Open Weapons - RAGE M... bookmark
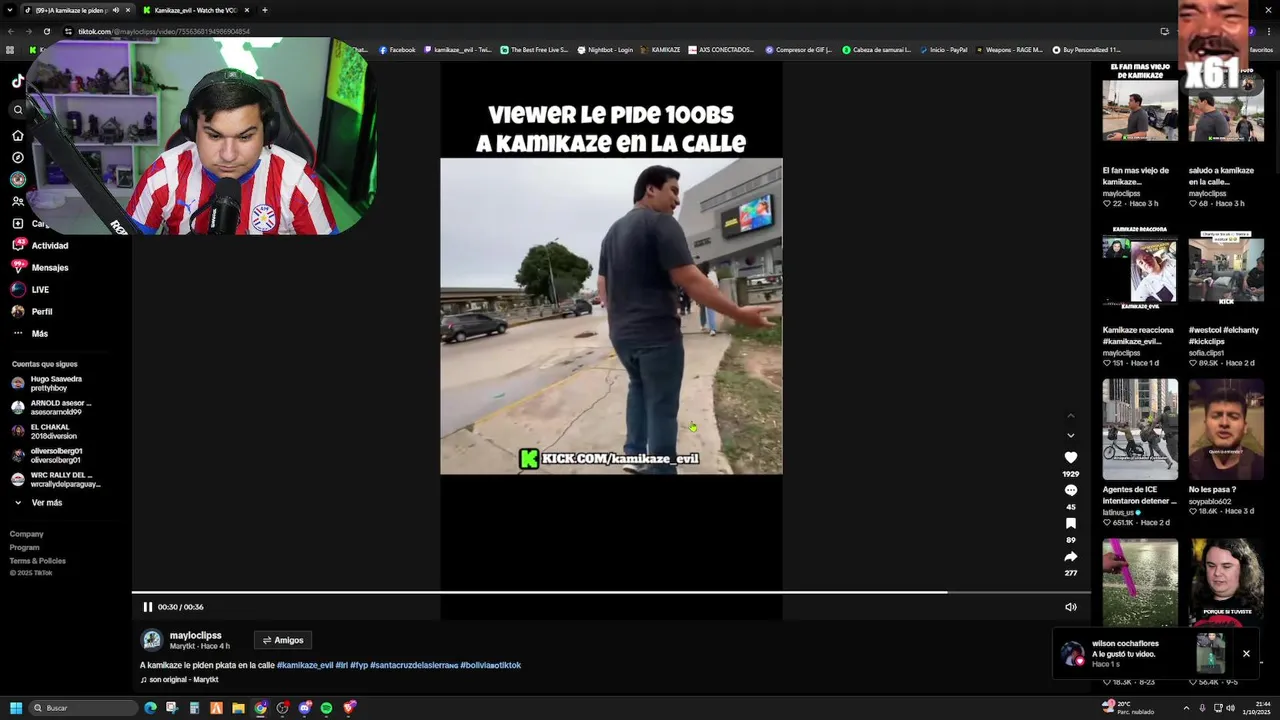This screenshot has width=1280, height=720. (1008, 50)
